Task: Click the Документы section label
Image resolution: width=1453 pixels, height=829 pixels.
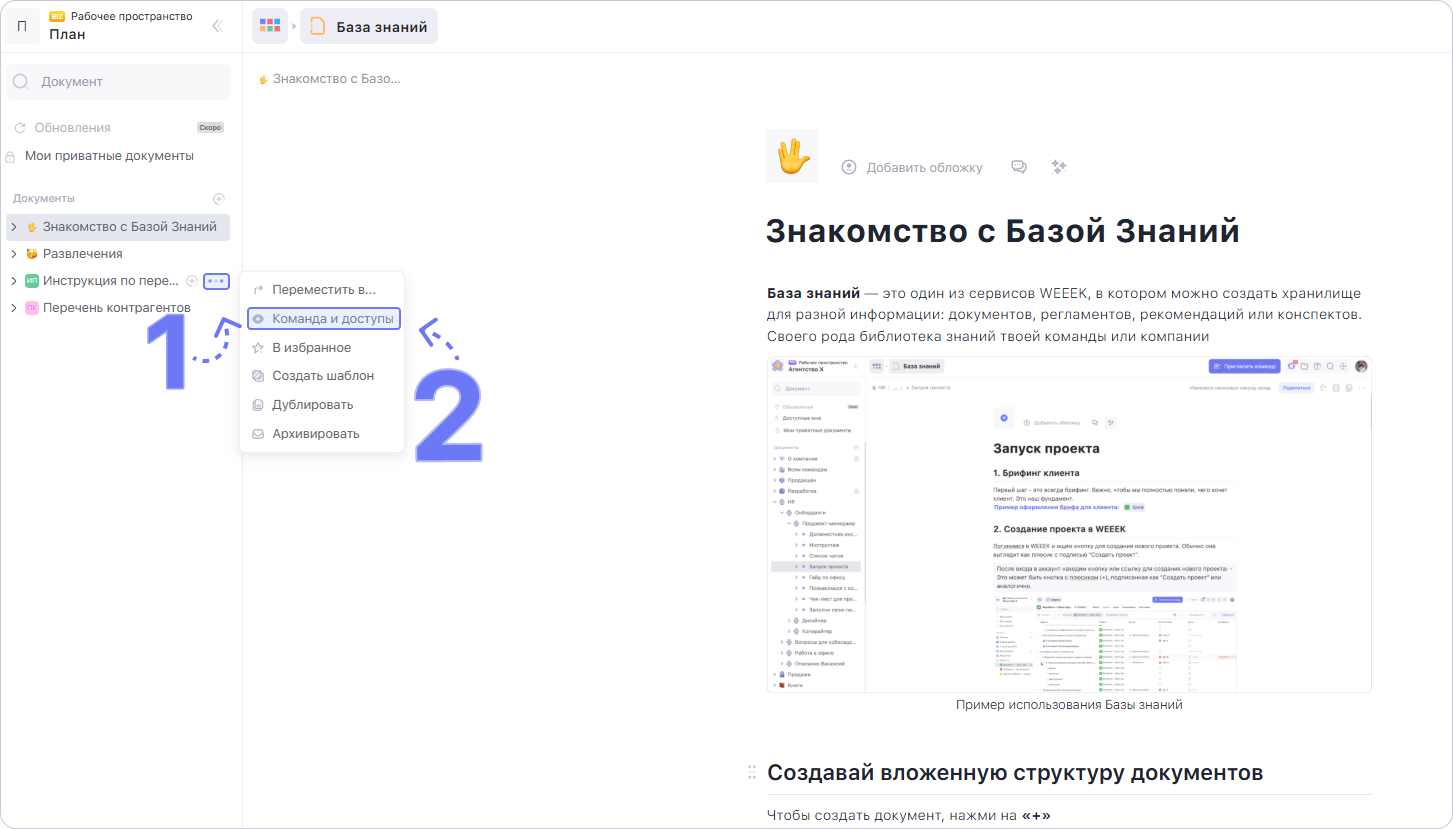Action: coord(44,199)
